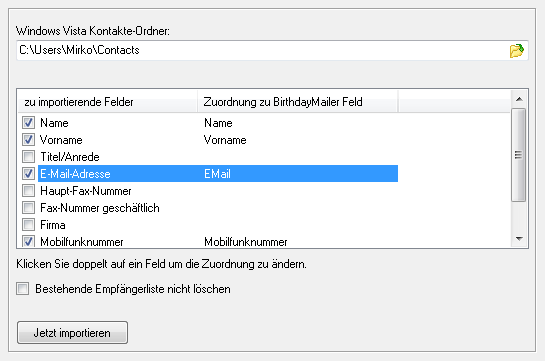This screenshot has height=361, width=545.
Task: Open the folder browse icon for contacts path
Action: coord(516,51)
